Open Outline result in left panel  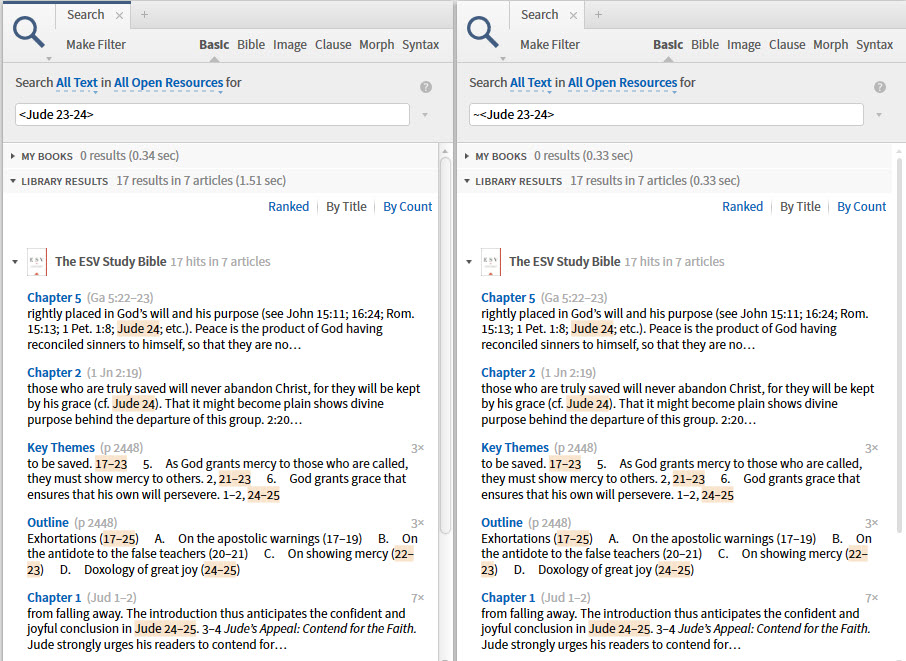pos(48,522)
